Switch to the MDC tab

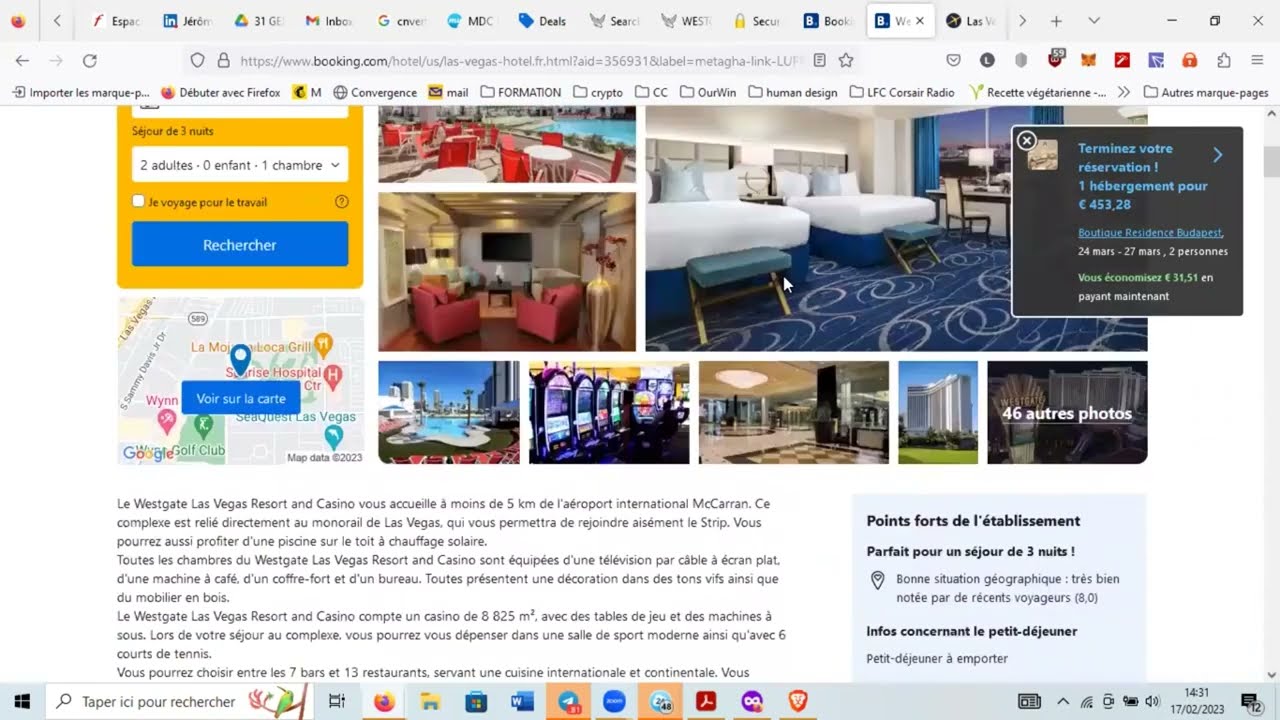[471, 21]
